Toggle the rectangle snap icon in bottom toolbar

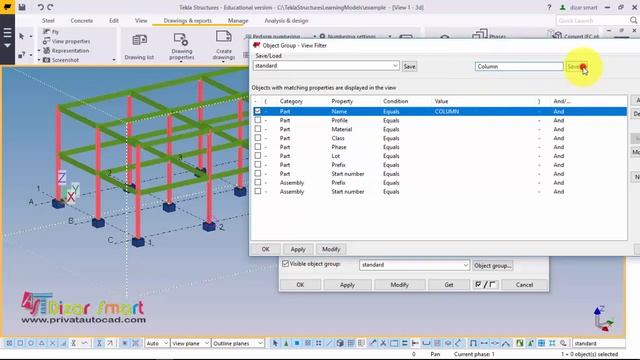(x=20, y=343)
